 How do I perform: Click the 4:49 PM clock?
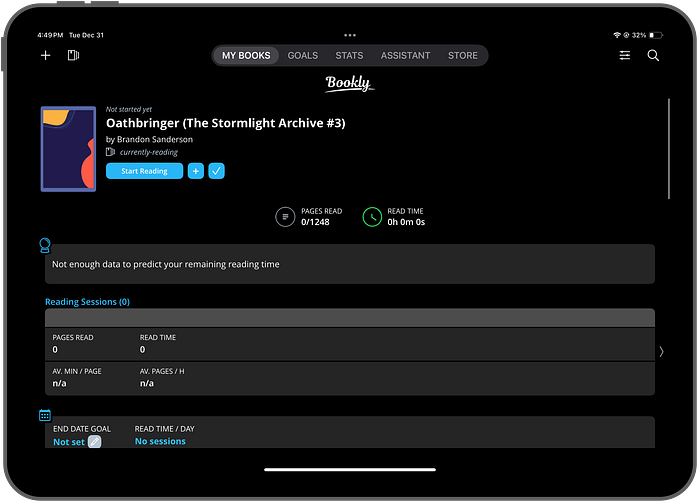point(50,35)
